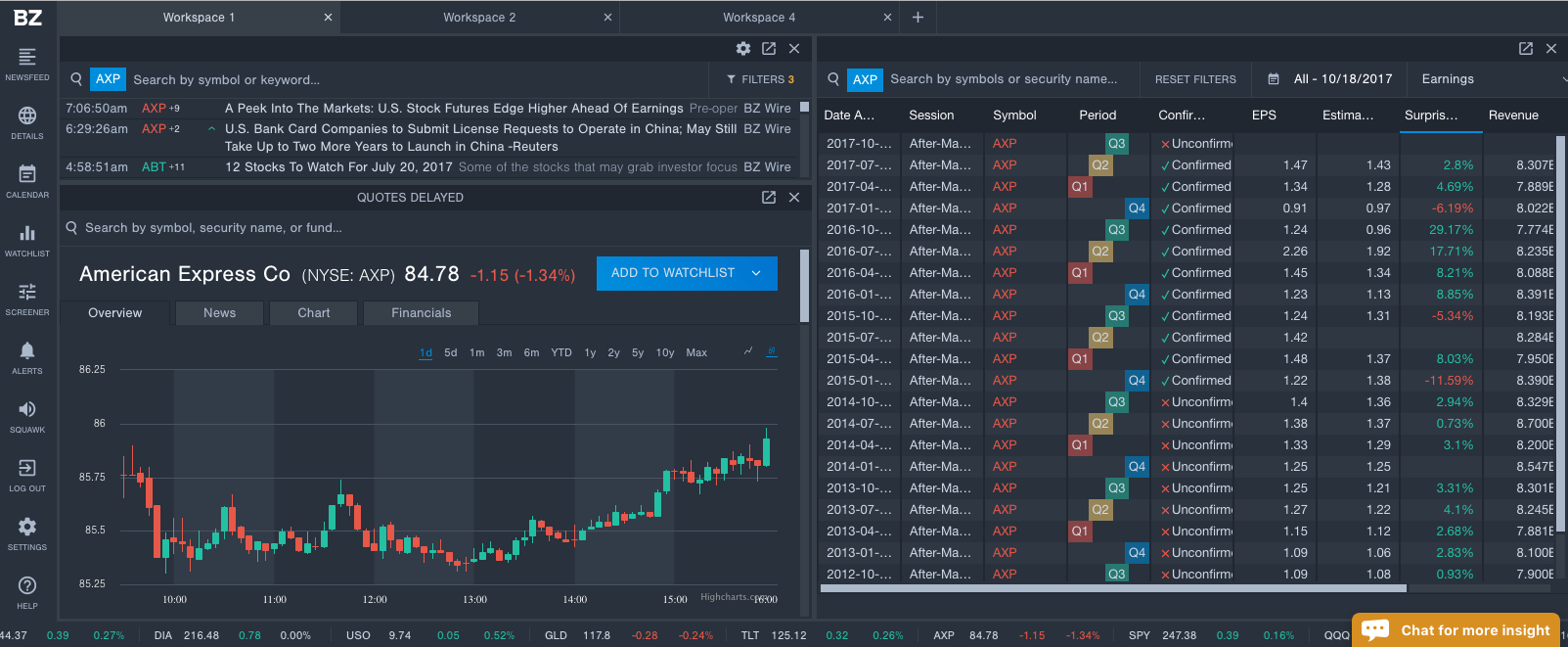The height and width of the screenshot is (647, 1568).
Task: Sort by the Date column header
Action: tap(849, 115)
